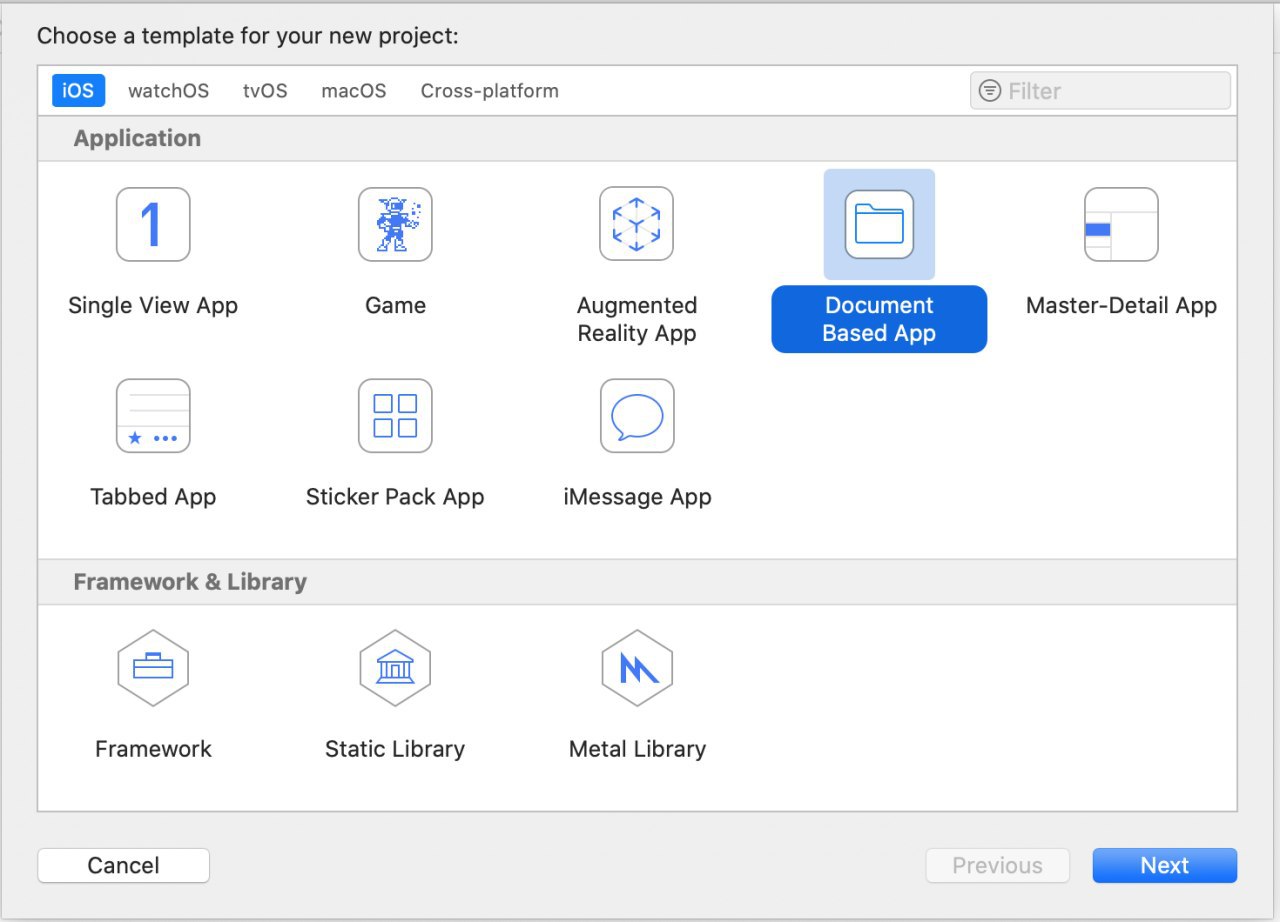Image resolution: width=1280 pixels, height=922 pixels.
Task: Focus the Filter text field
Action: click(x=1101, y=91)
